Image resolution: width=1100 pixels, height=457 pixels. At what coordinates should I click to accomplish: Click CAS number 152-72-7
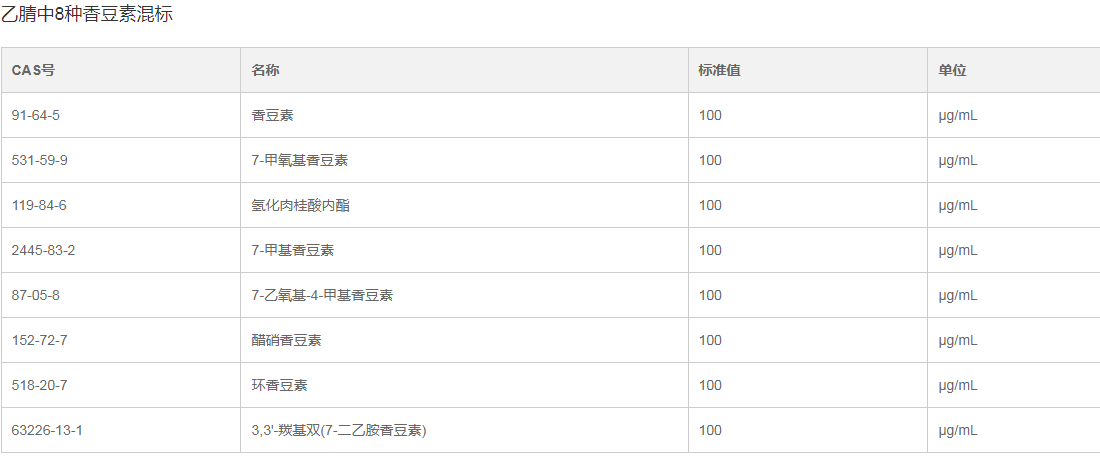pyautogui.click(x=39, y=340)
